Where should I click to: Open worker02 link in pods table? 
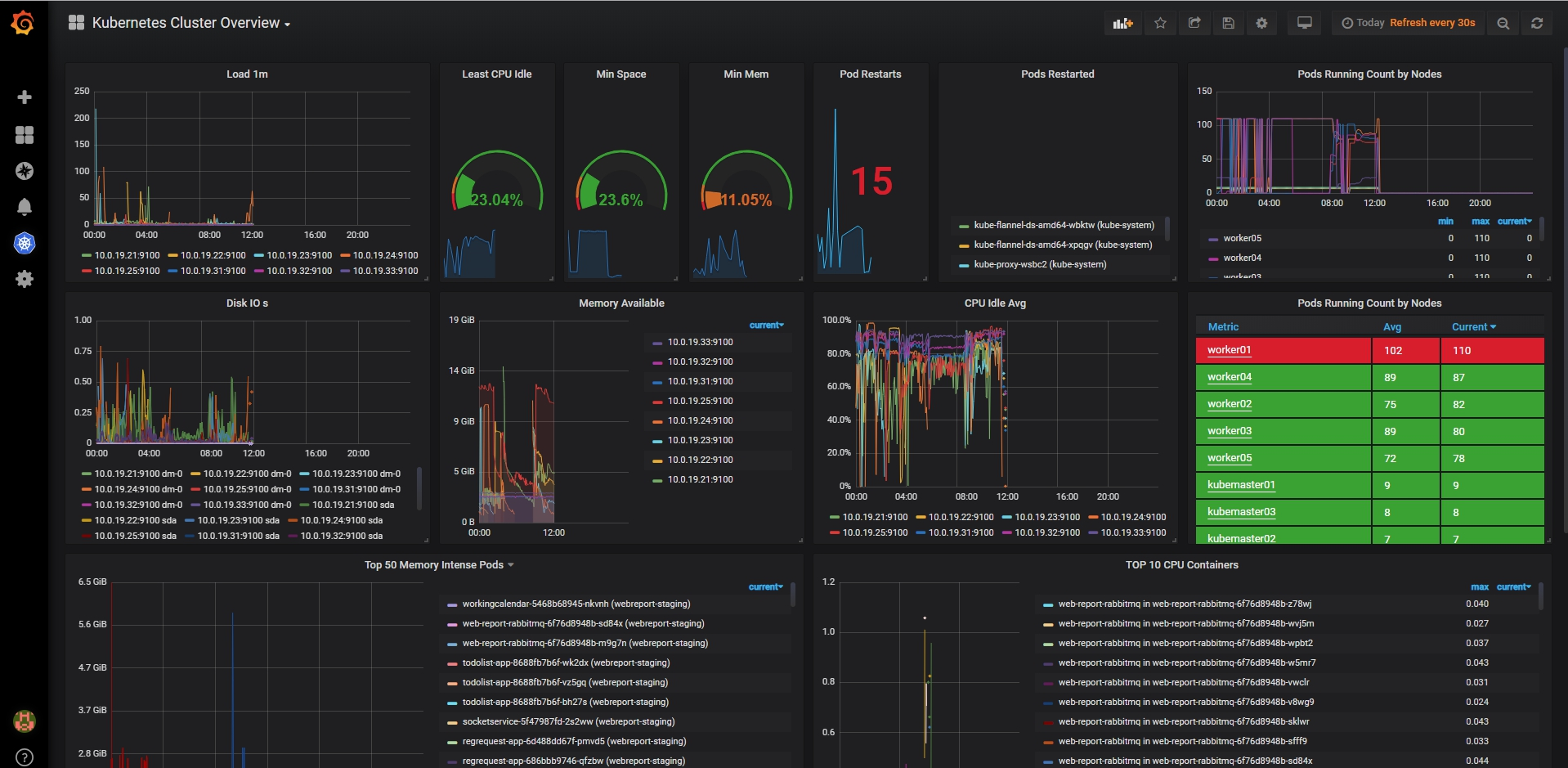click(1229, 404)
